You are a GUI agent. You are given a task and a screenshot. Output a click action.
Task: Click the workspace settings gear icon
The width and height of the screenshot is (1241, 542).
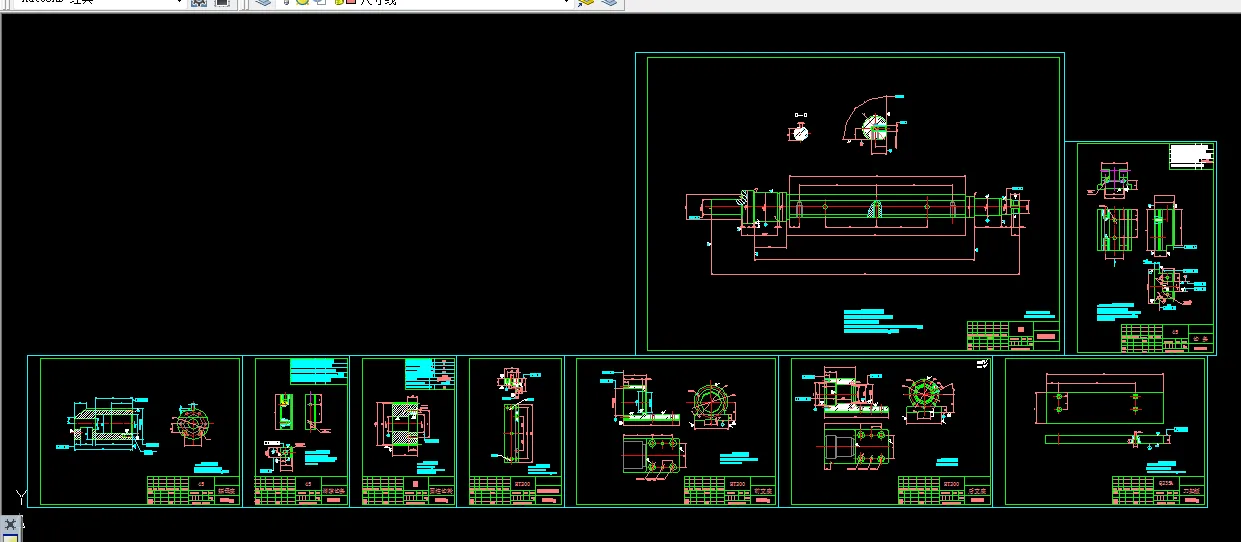(198, 3)
